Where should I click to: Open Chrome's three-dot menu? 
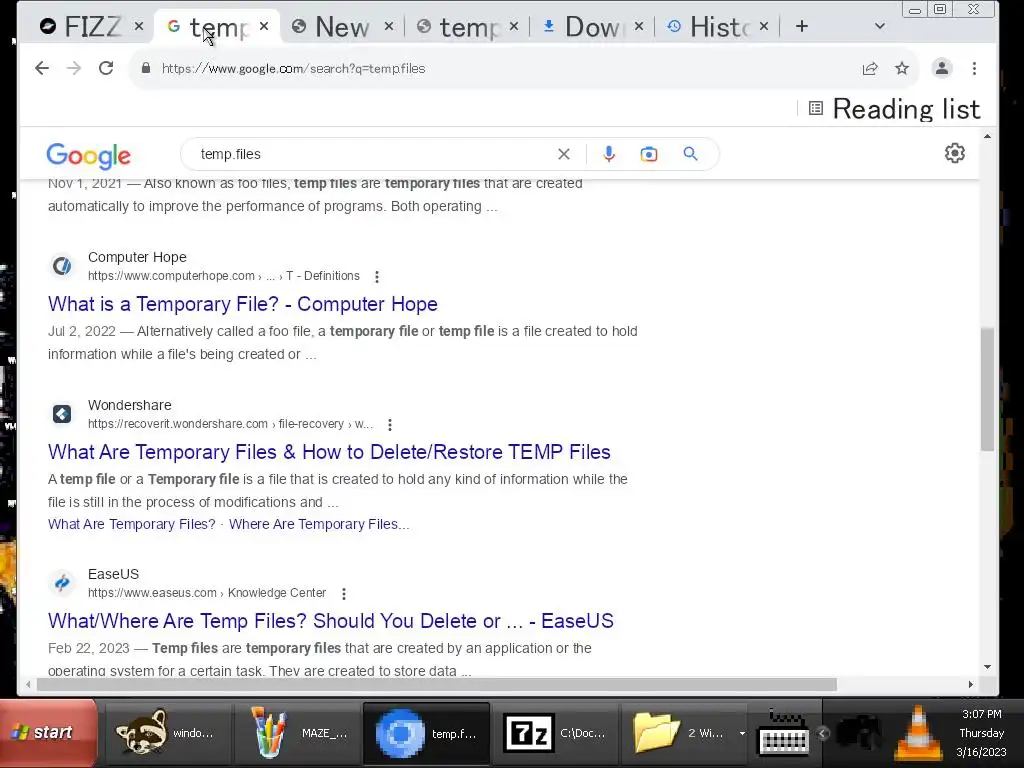point(974,68)
